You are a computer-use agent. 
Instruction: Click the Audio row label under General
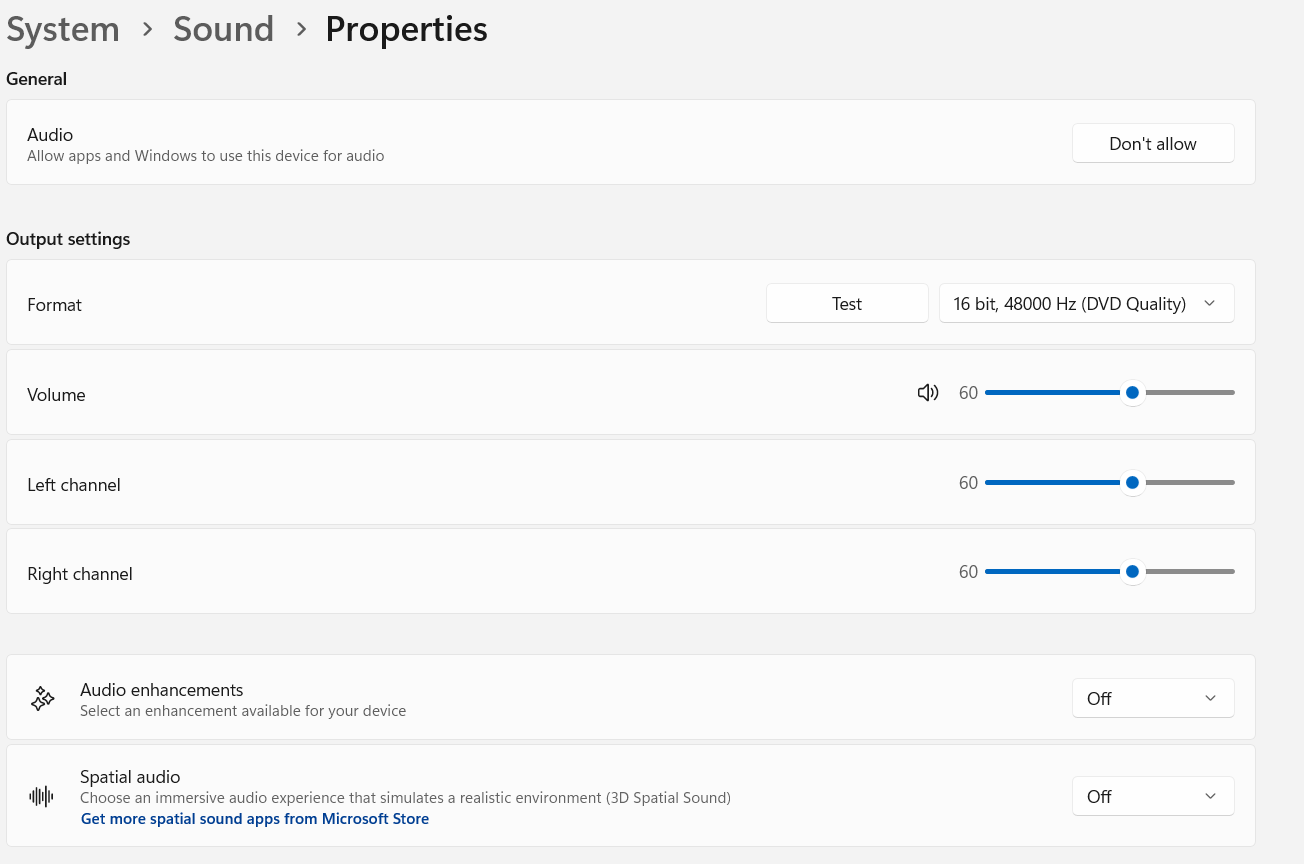[x=50, y=135]
